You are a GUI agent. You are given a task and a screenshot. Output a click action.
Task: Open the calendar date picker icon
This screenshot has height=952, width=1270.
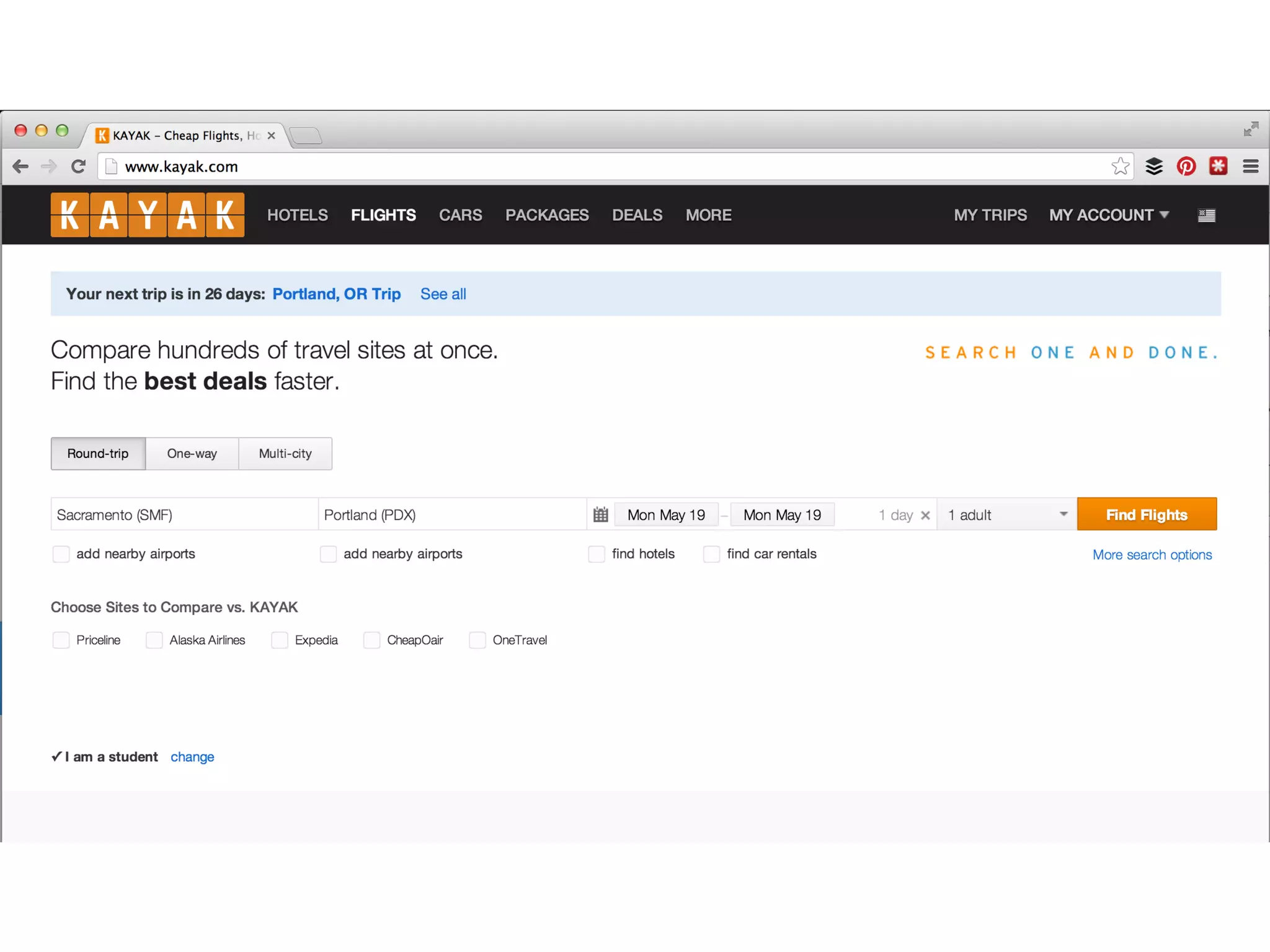click(600, 514)
